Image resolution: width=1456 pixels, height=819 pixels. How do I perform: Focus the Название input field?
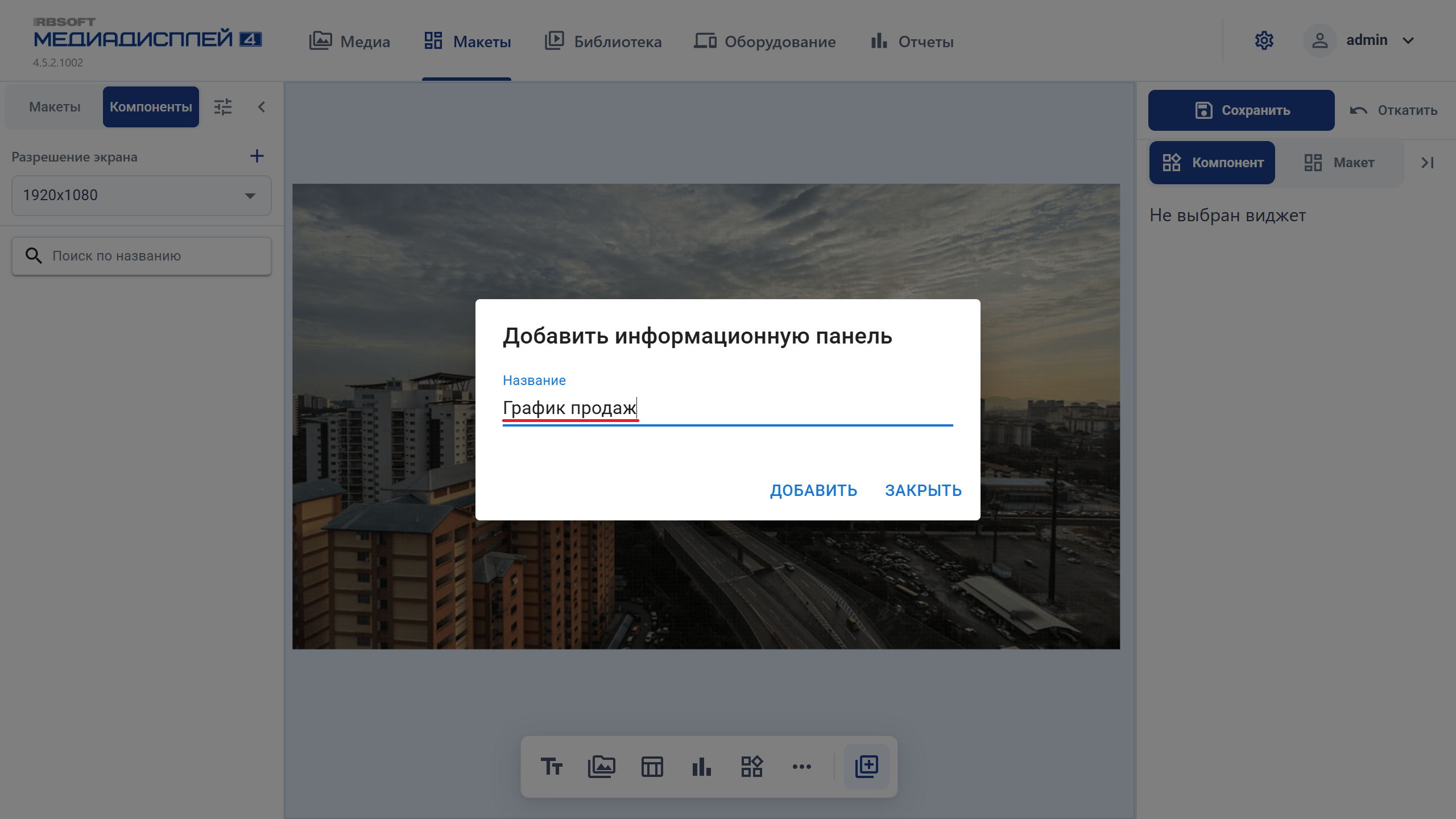pos(727,408)
